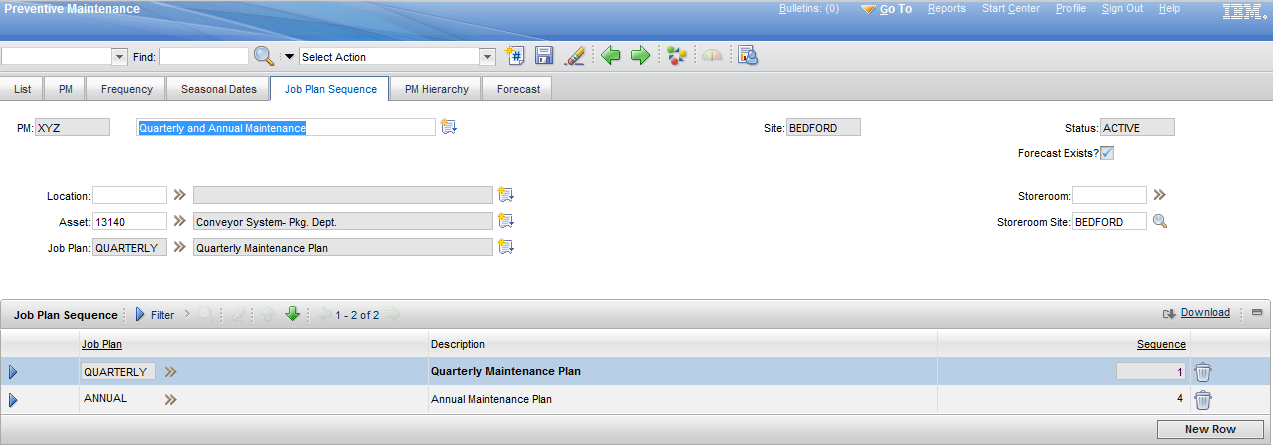The height and width of the screenshot is (446, 1273).
Task: Expand details of the ANNUAL row
Action: (13, 400)
